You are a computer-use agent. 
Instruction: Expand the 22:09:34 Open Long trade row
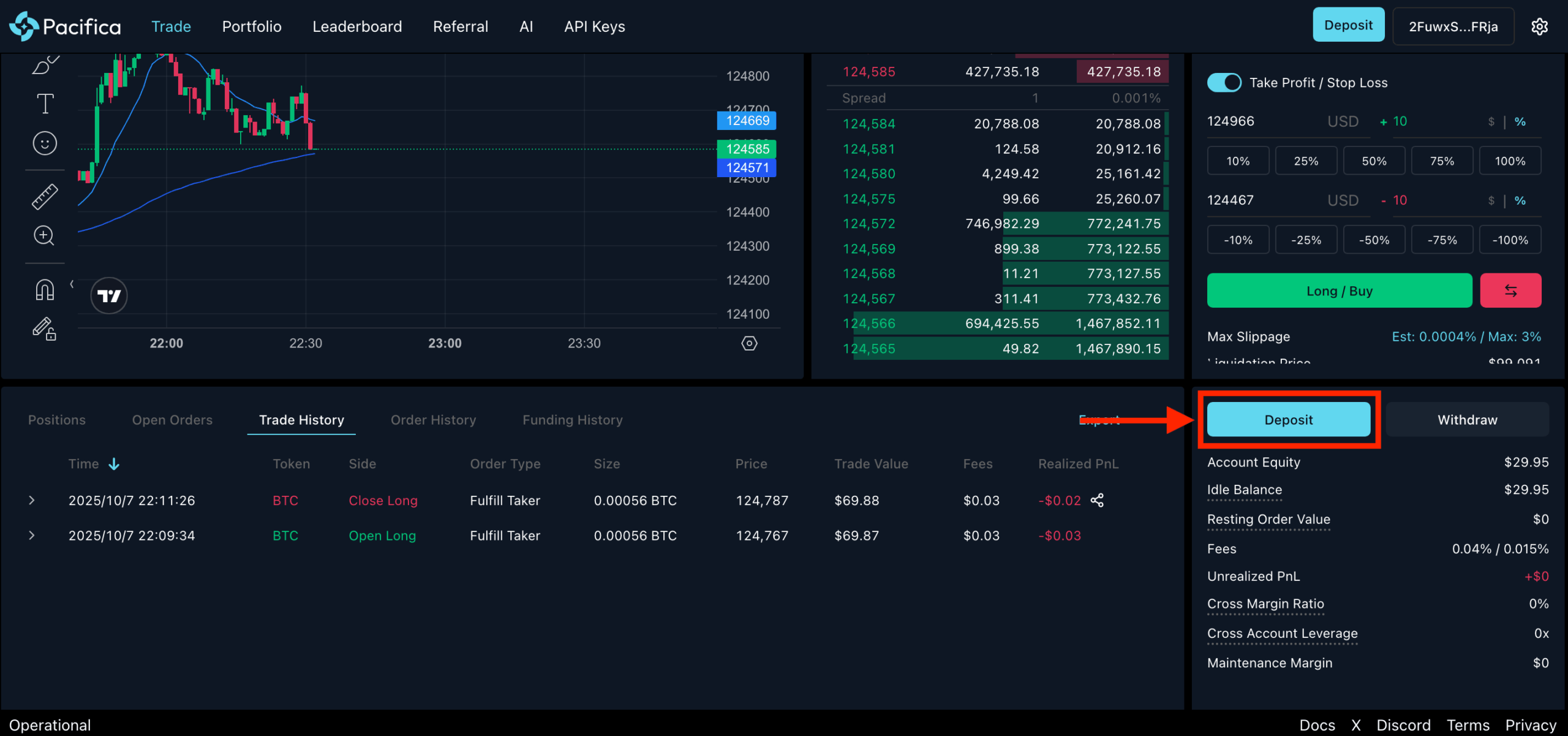[x=32, y=535]
